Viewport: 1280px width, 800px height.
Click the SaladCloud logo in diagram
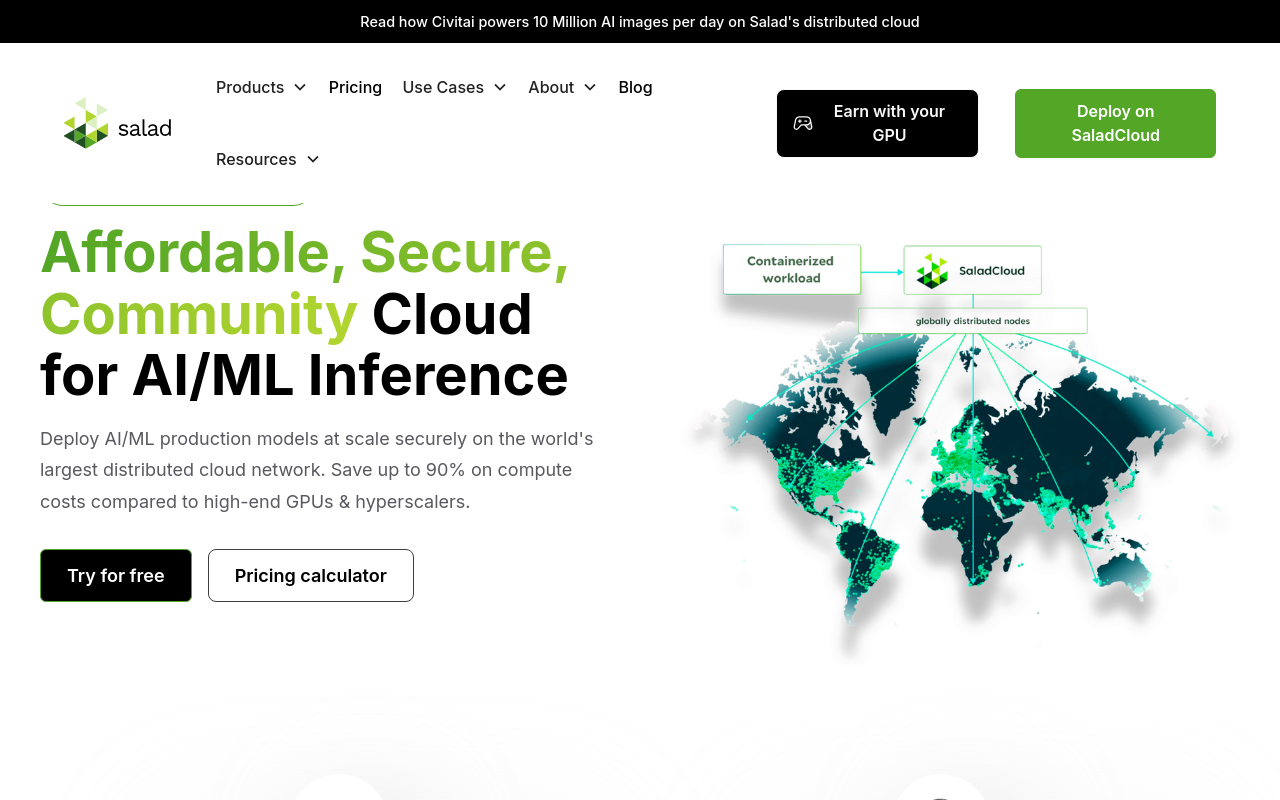coord(932,271)
